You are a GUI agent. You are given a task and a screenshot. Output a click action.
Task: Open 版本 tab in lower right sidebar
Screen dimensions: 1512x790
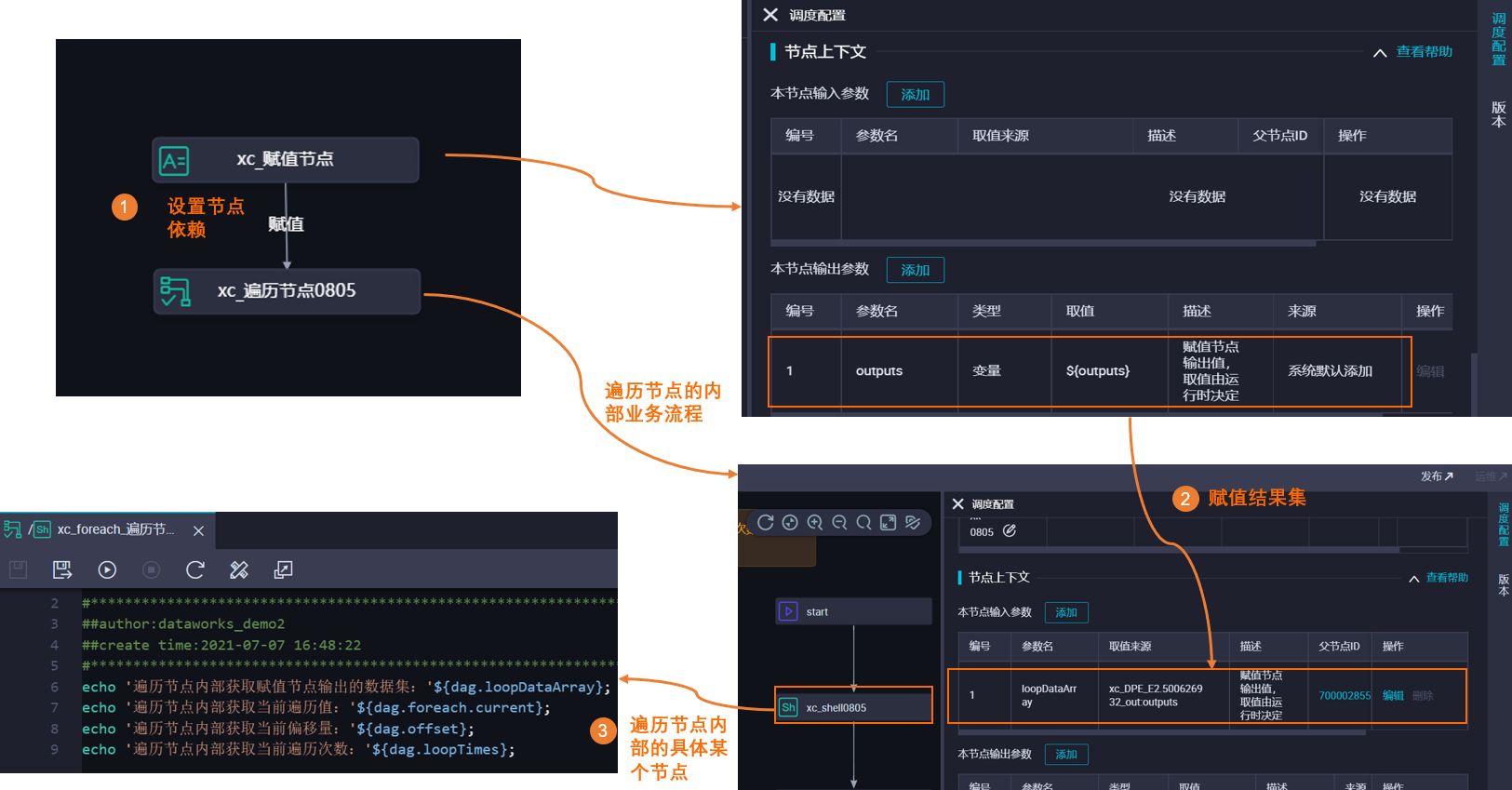coord(1504,585)
